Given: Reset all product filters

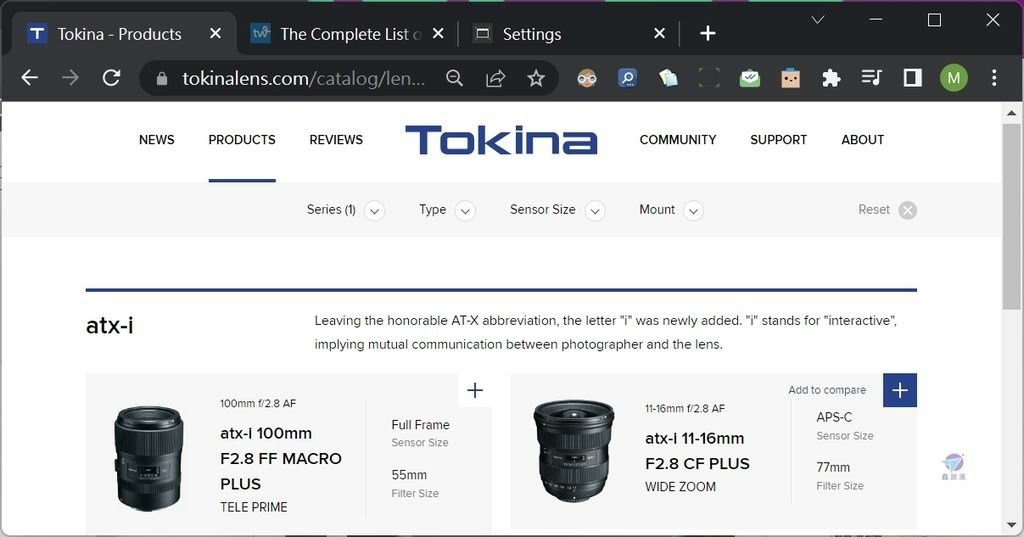Looking at the screenshot, I should pos(887,210).
